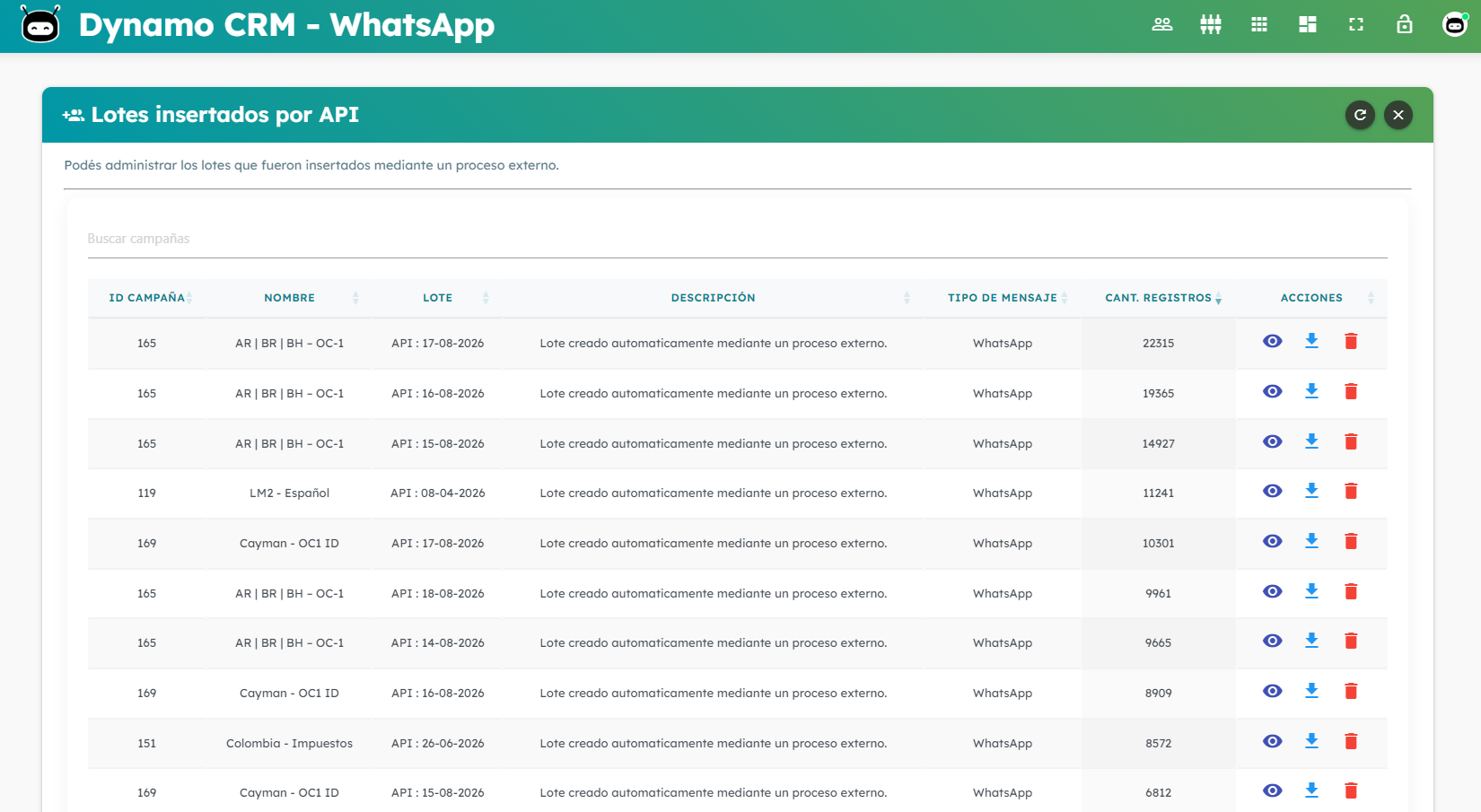Select the 'Colombia - Impuestos' name cell

pyautogui.click(x=289, y=743)
